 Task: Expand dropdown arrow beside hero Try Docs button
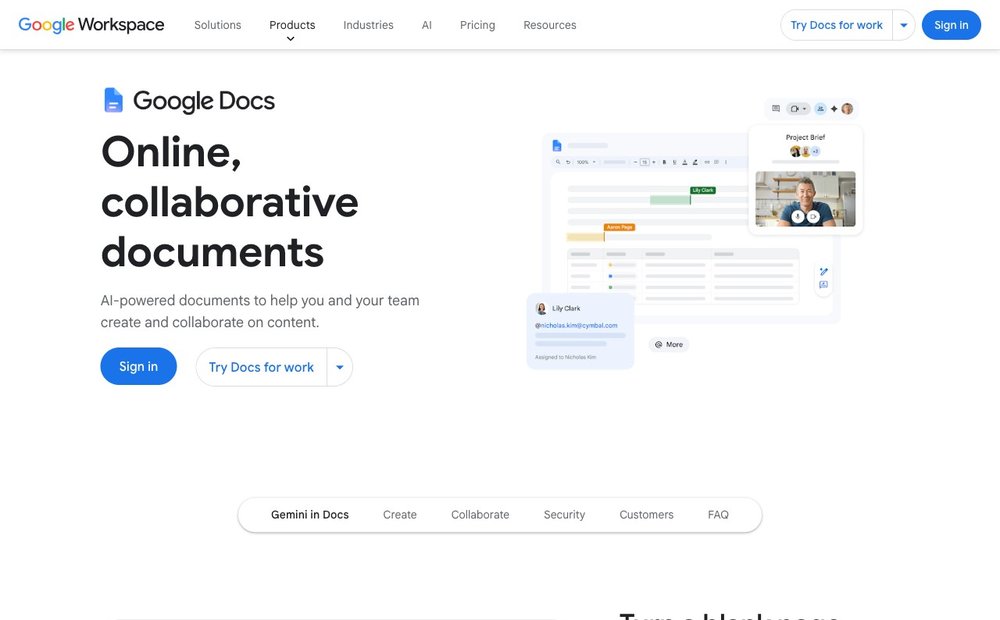(x=340, y=367)
